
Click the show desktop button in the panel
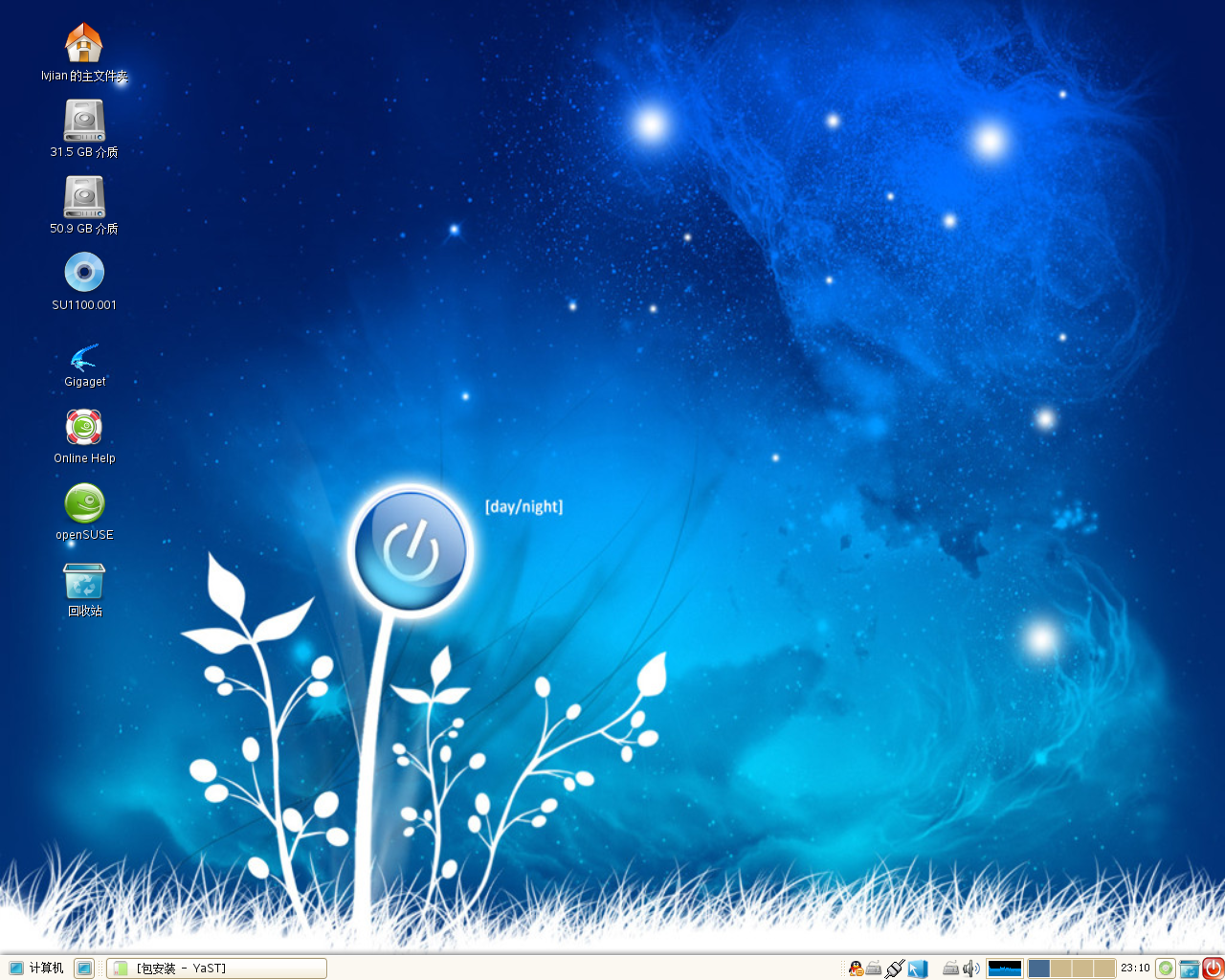pyautogui.click(x=84, y=969)
